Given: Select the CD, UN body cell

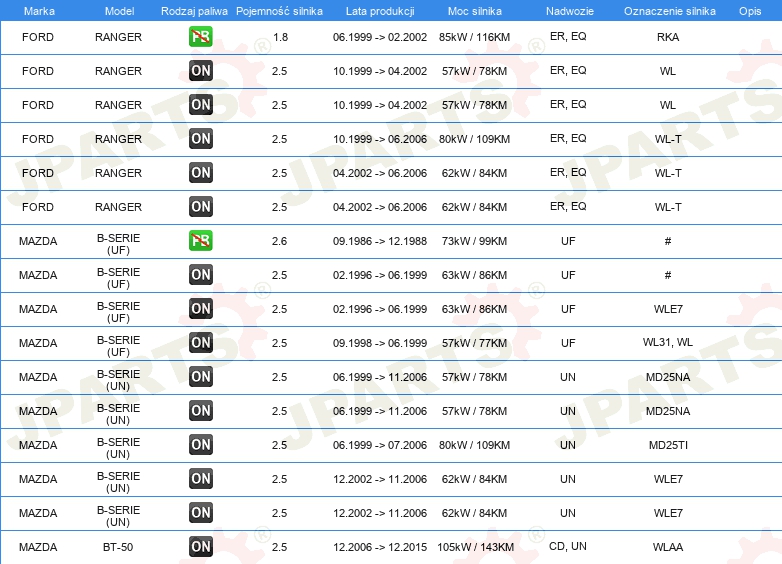Looking at the screenshot, I should coord(568,546).
